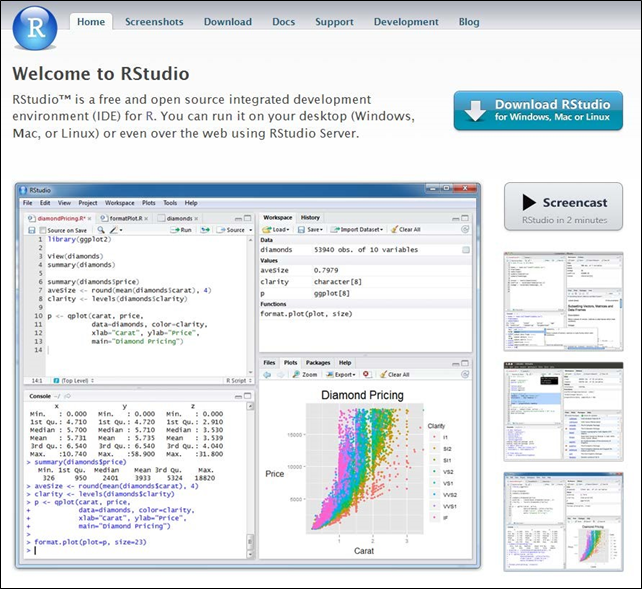Switch to the History tab
Screen dimensions: 642x589
click(310, 218)
